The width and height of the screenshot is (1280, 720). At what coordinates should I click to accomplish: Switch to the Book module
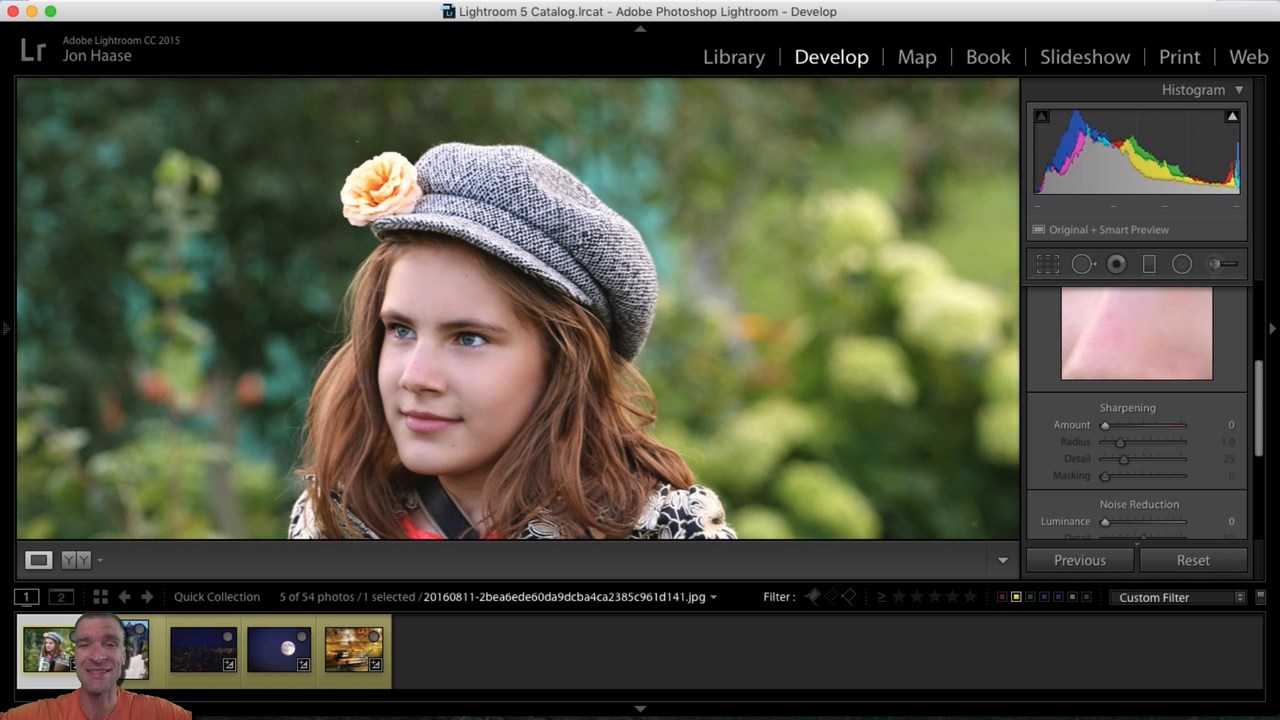[988, 57]
